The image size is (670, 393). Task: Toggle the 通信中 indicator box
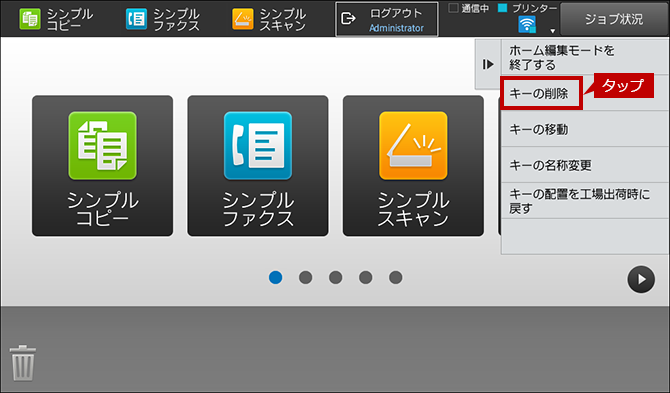[453, 8]
